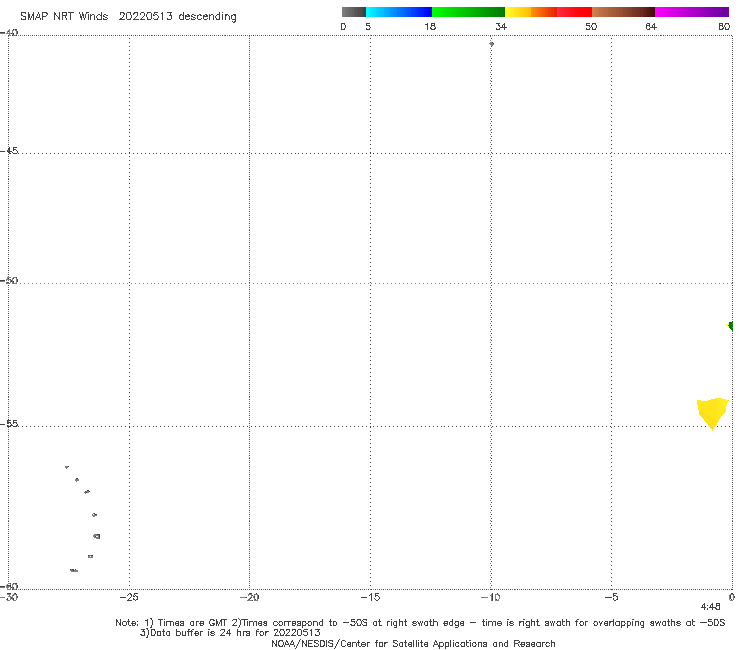Click the magenta-purple segment of color bar

click(x=692, y=12)
